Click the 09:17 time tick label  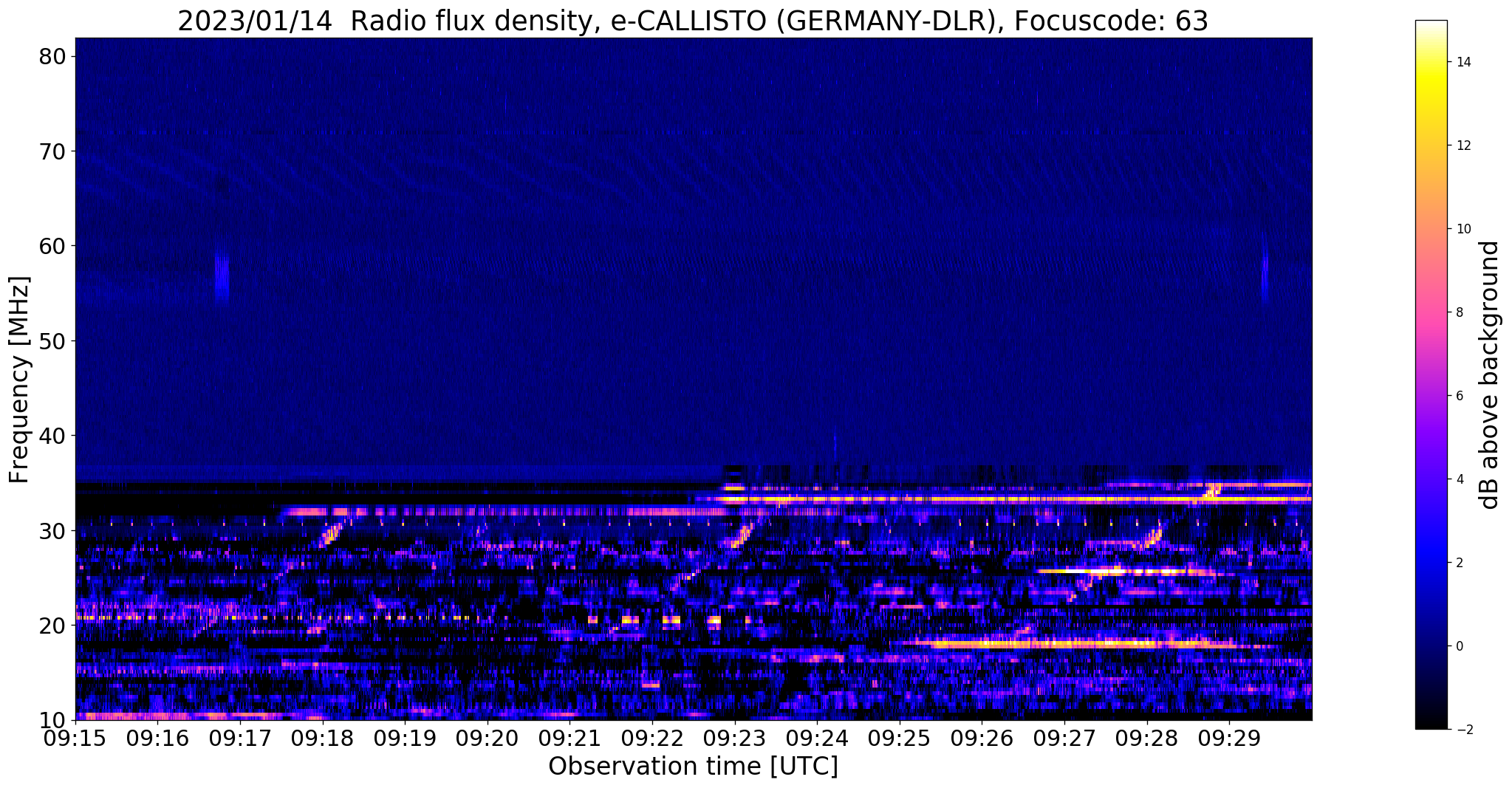[240, 738]
